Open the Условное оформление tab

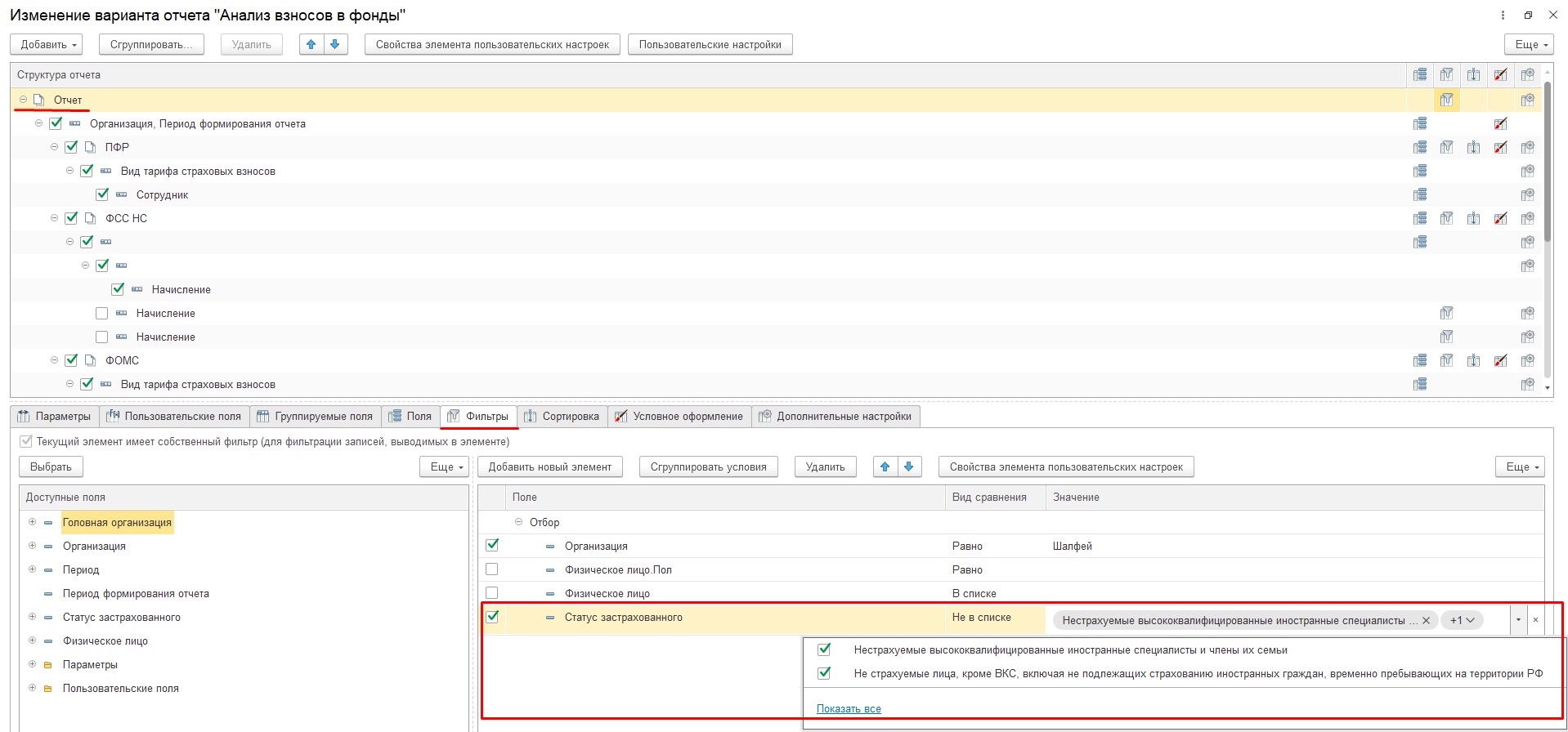pos(679,417)
